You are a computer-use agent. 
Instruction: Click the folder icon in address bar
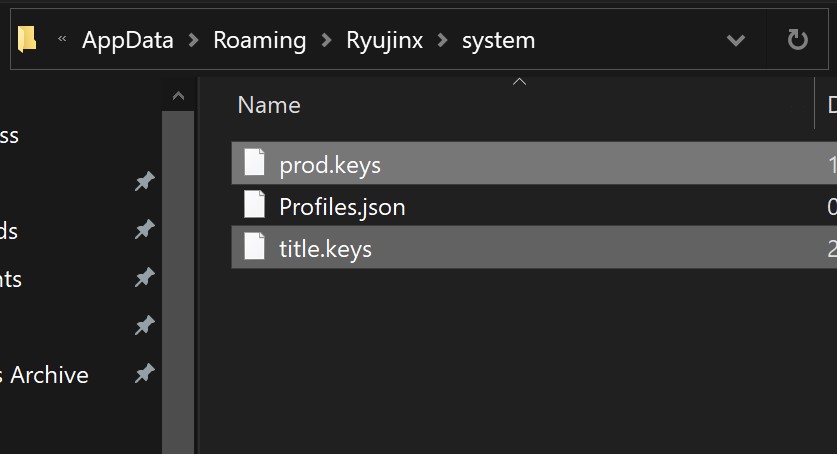[28, 39]
